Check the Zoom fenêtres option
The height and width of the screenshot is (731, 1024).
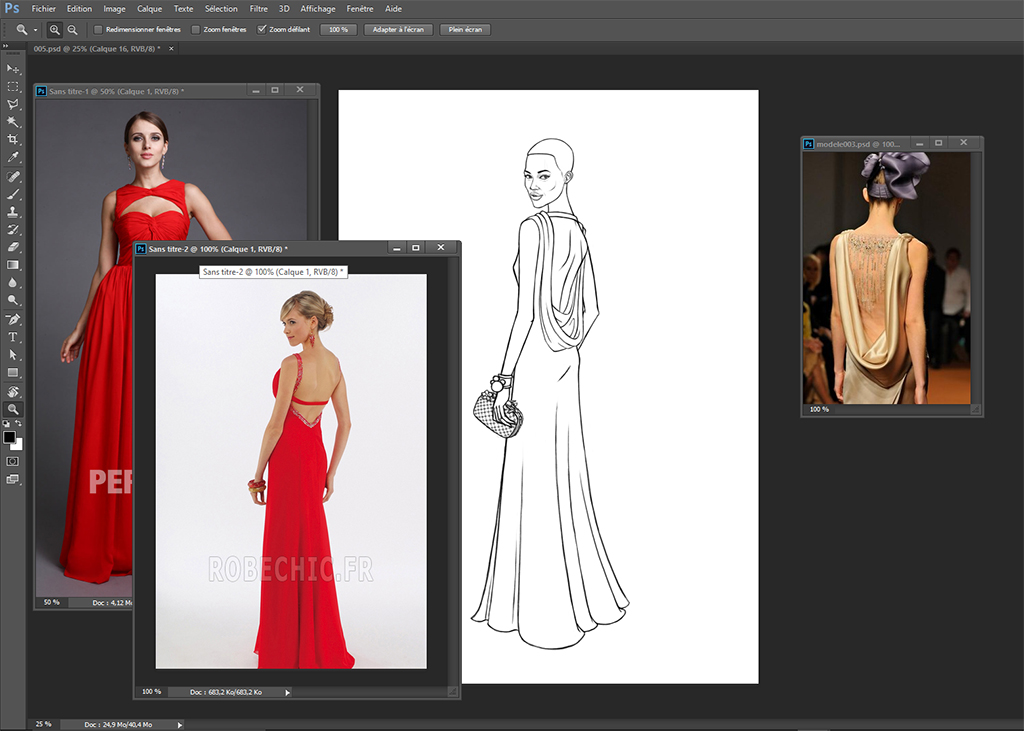pyautogui.click(x=196, y=30)
